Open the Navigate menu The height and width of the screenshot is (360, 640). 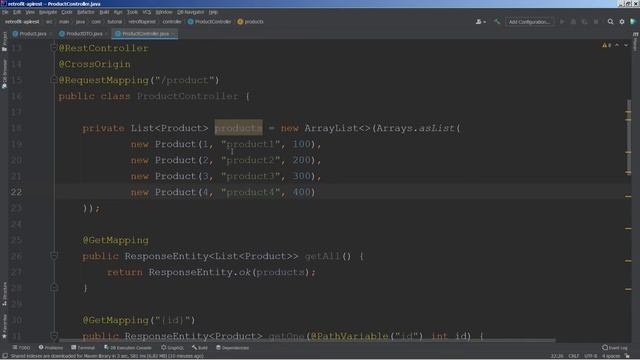click(x=48, y=12)
